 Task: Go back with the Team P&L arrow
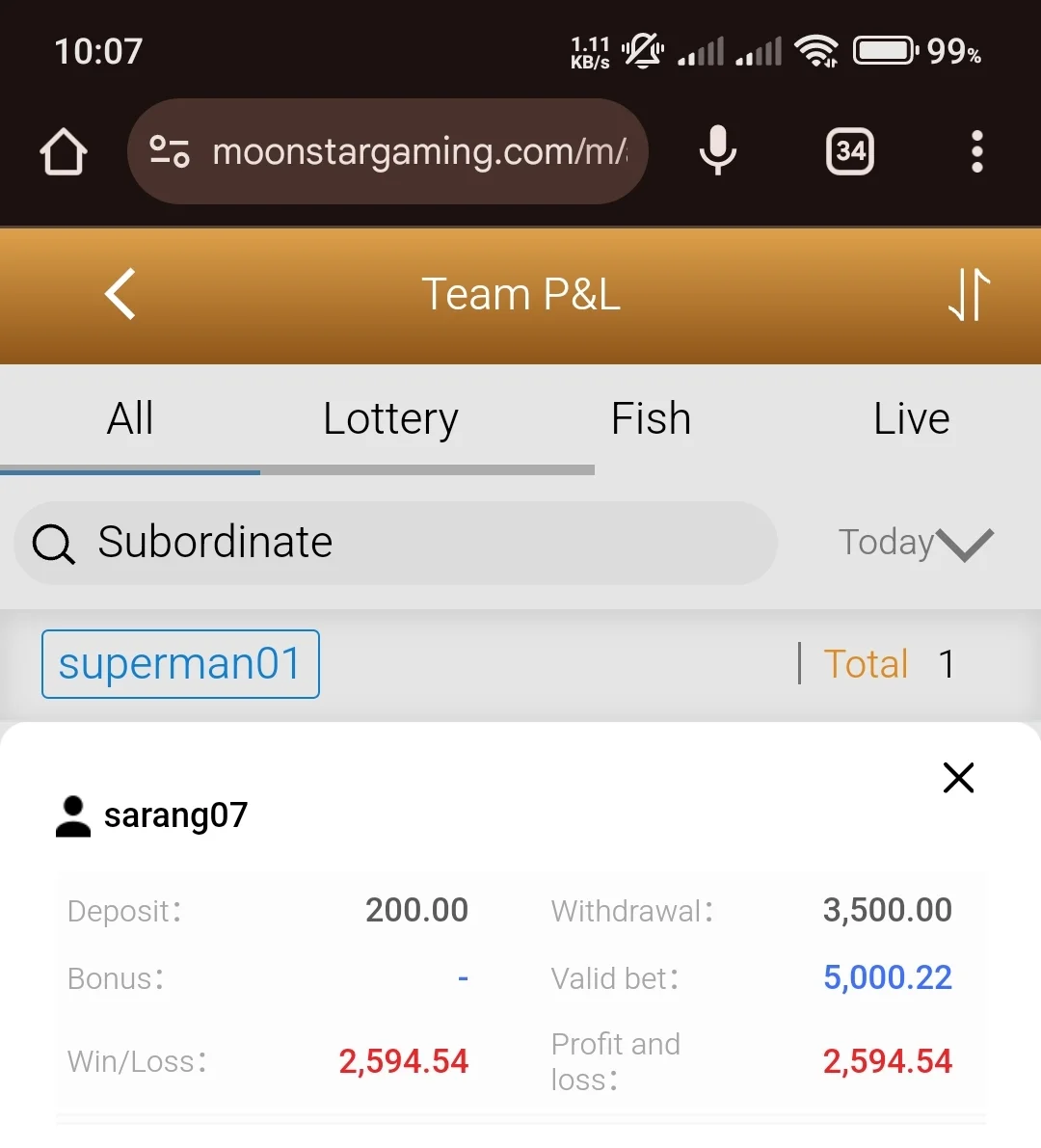120,294
